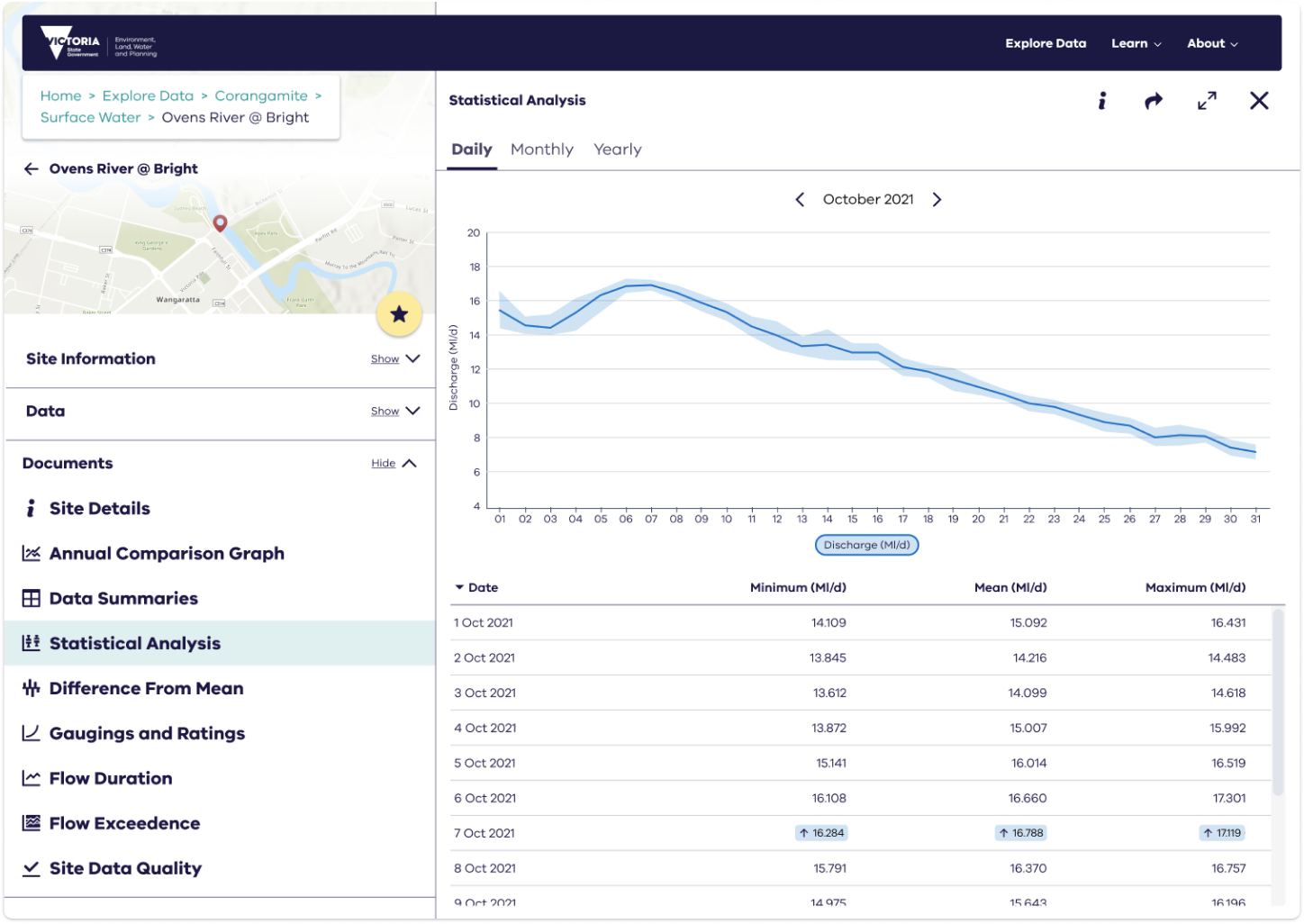
Task: Go back using arrow beside Ovens River
Action: coord(32,168)
